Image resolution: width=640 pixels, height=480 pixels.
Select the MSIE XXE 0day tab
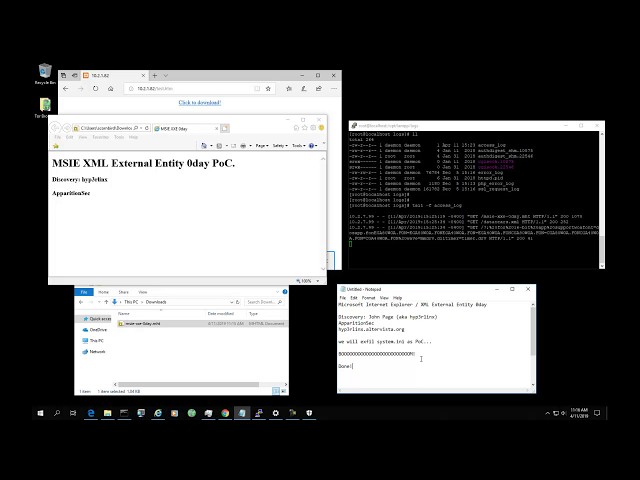point(186,129)
